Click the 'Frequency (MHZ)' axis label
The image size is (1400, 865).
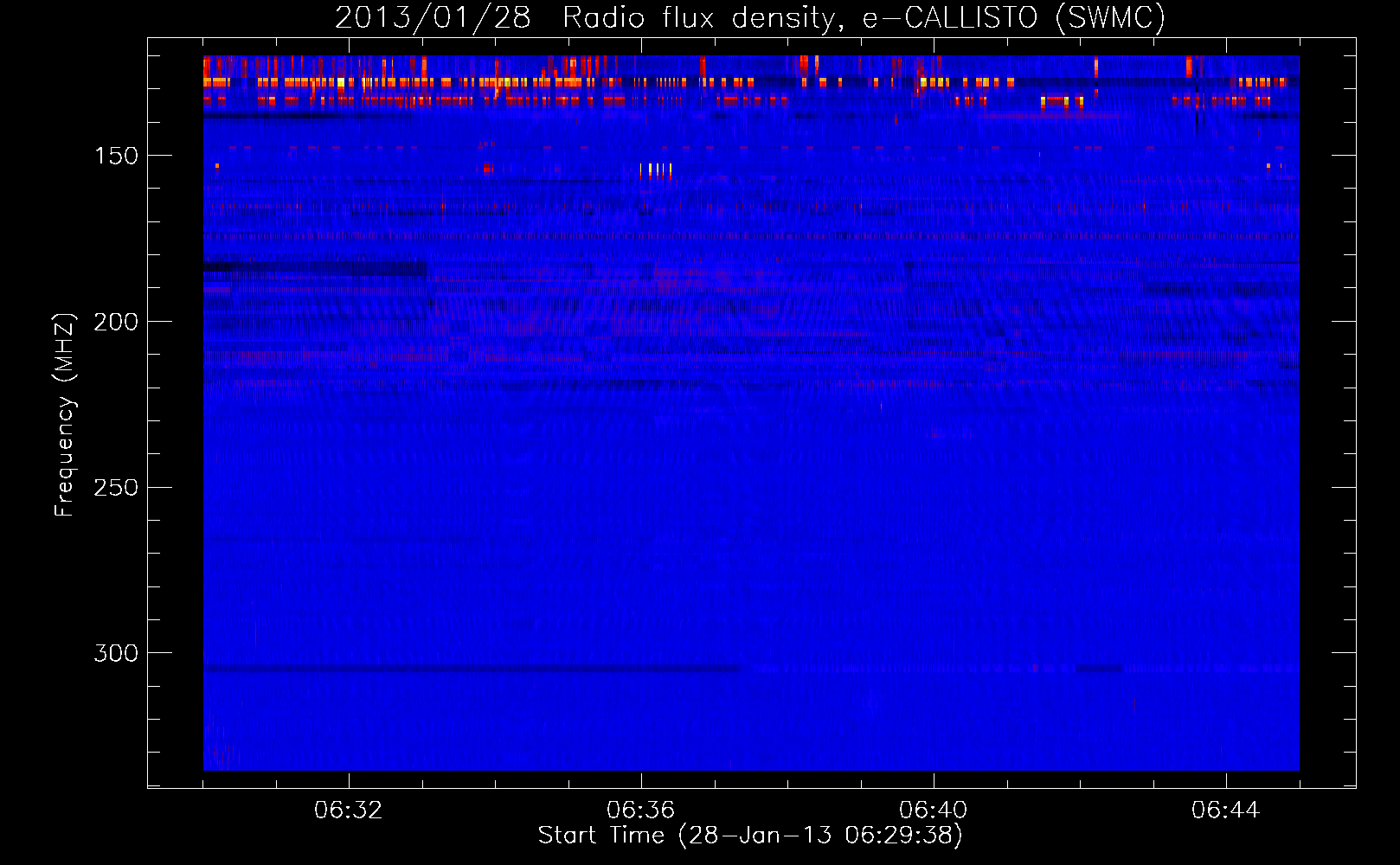point(65,415)
